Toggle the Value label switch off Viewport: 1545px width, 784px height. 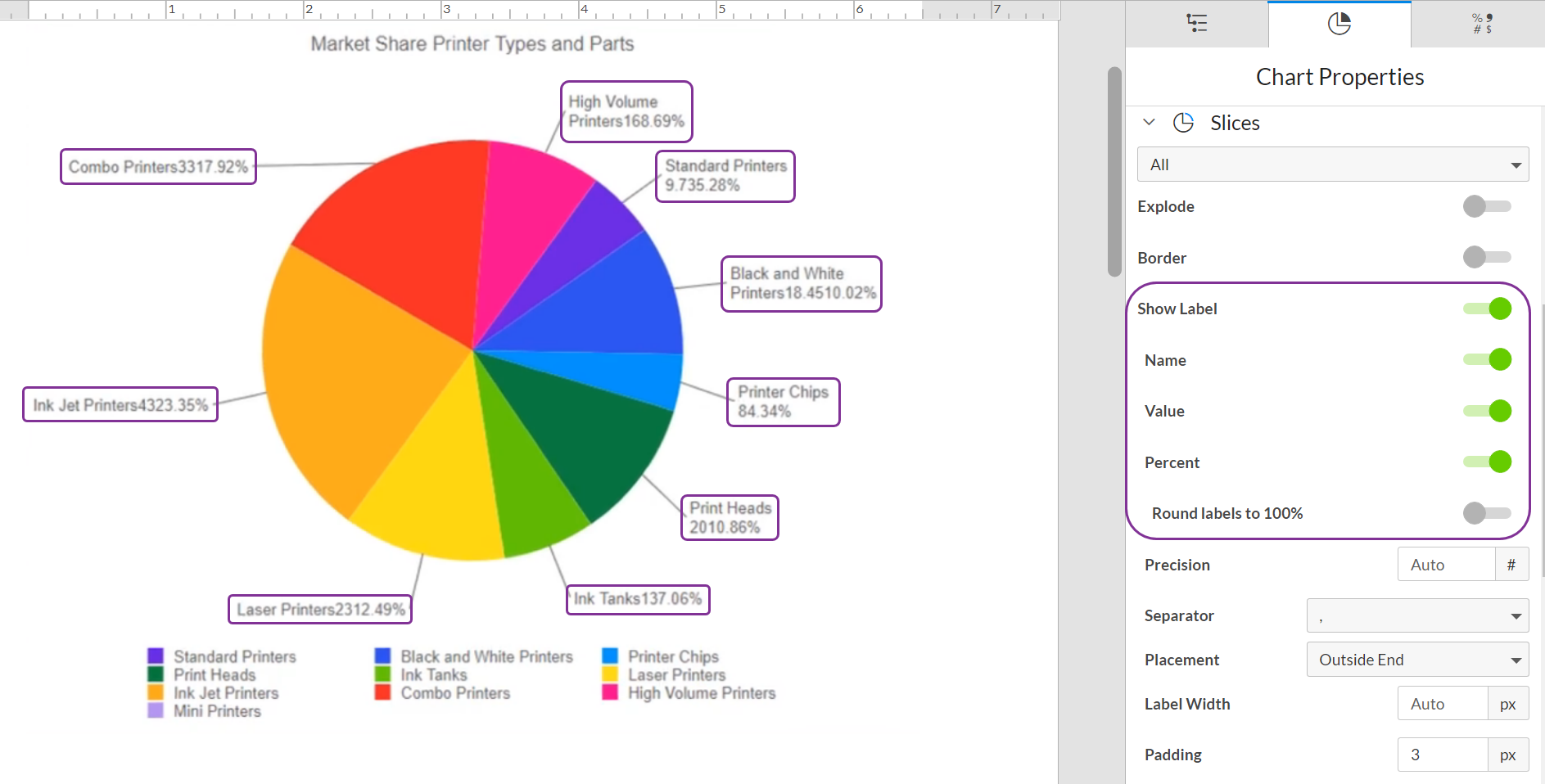pos(1488,411)
